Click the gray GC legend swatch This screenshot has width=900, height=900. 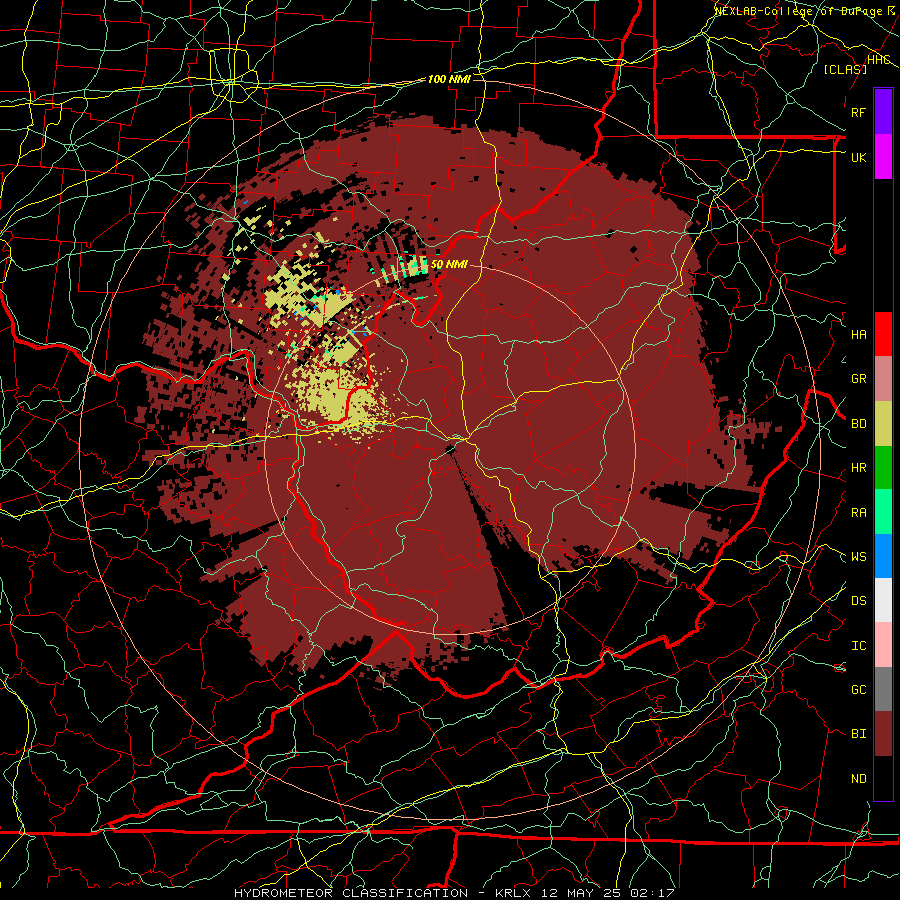(x=883, y=689)
